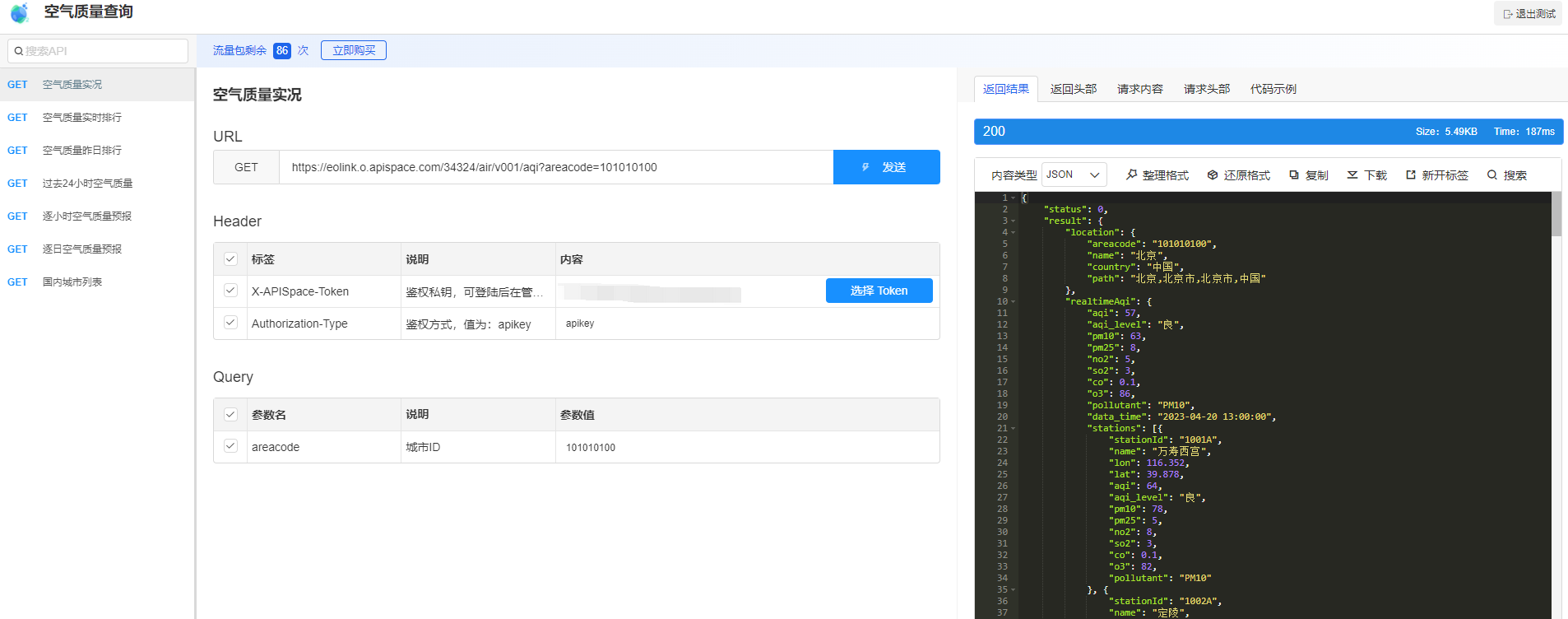Click the 流量包剩余 label
This screenshot has width=1568, height=619.
(x=239, y=50)
